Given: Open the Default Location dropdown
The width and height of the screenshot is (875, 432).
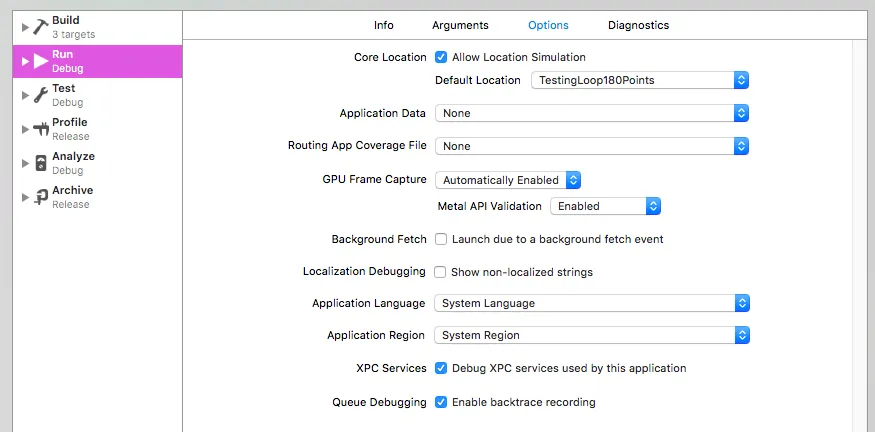Looking at the screenshot, I should [640, 80].
